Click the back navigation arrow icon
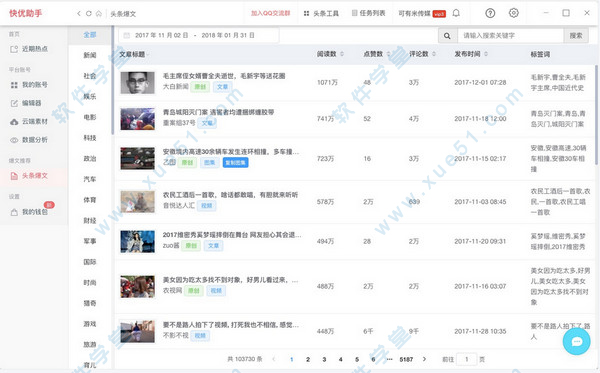The height and width of the screenshot is (373, 600). (78, 13)
